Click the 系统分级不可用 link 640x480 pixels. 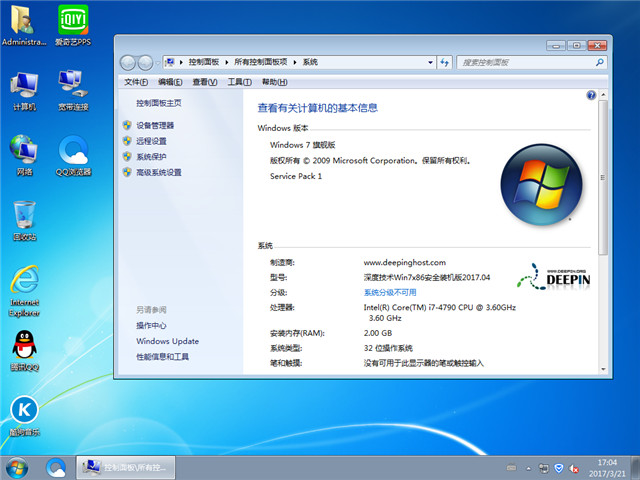coord(390,292)
